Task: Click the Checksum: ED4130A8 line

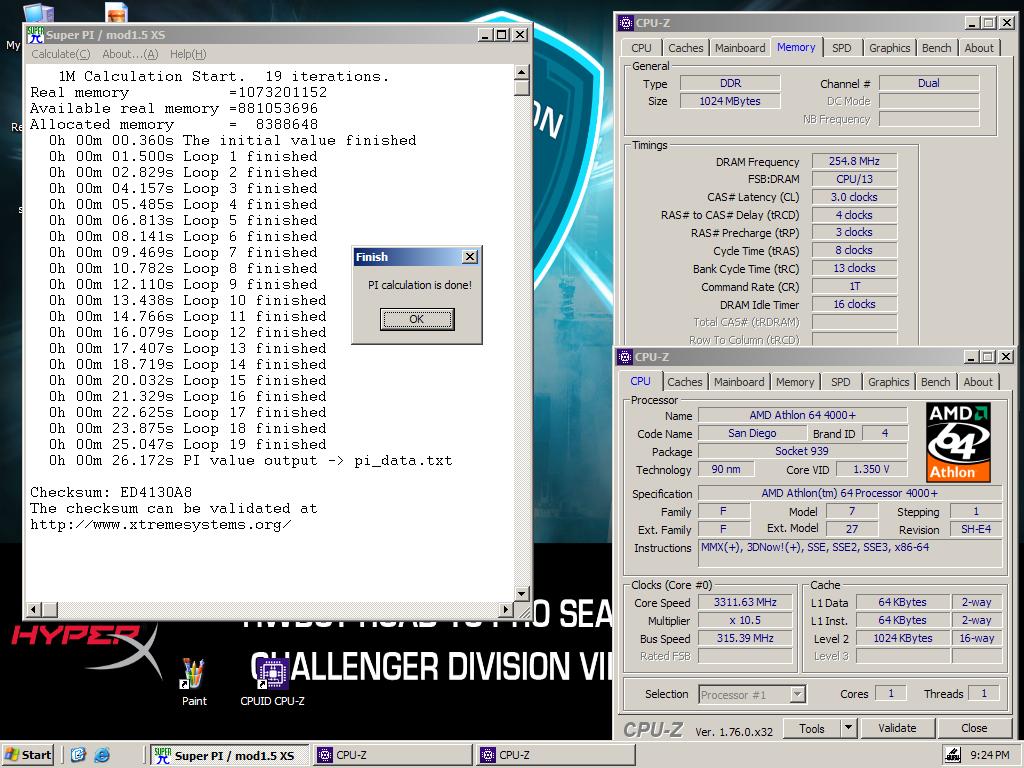Action: point(111,492)
